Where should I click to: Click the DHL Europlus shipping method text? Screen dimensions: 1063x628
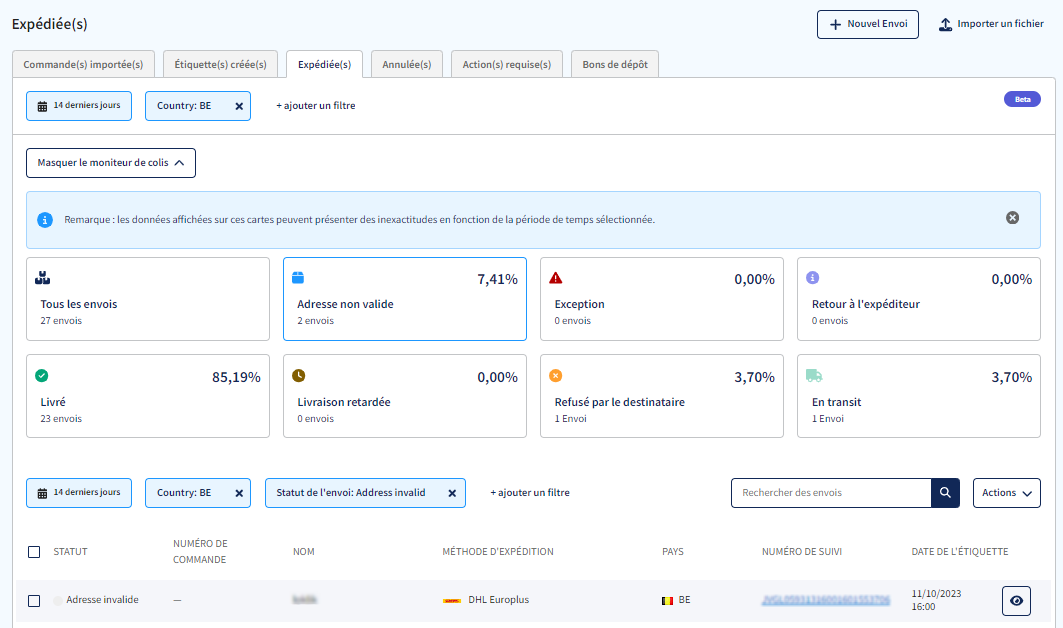coord(499,600)
